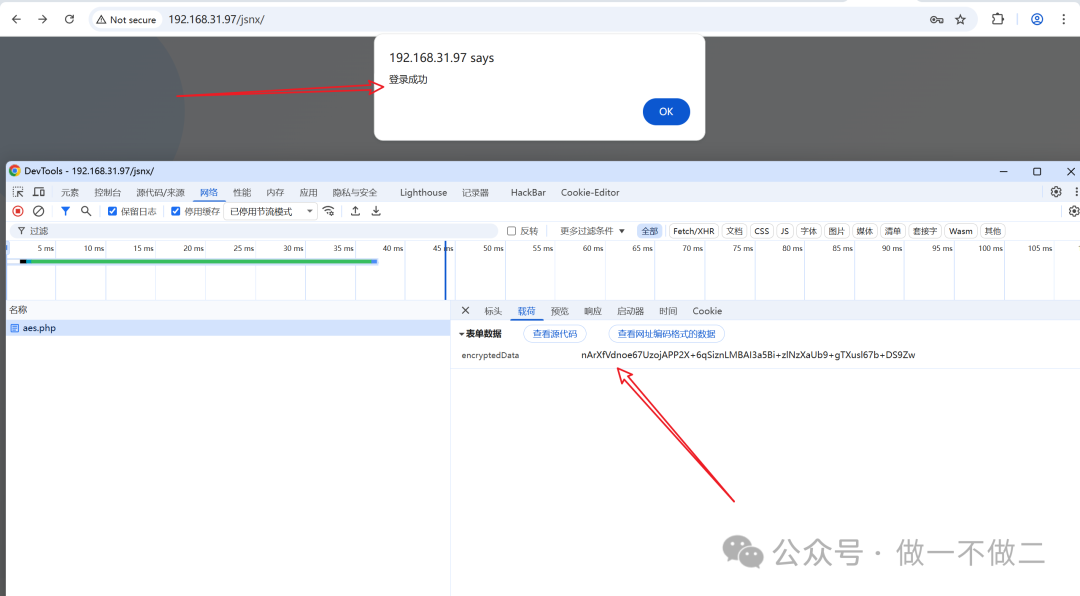The width and height of the screenshot is (1080, 596).
Task: Select the Fetch/XHR request type filter
Action: point(694,231)
